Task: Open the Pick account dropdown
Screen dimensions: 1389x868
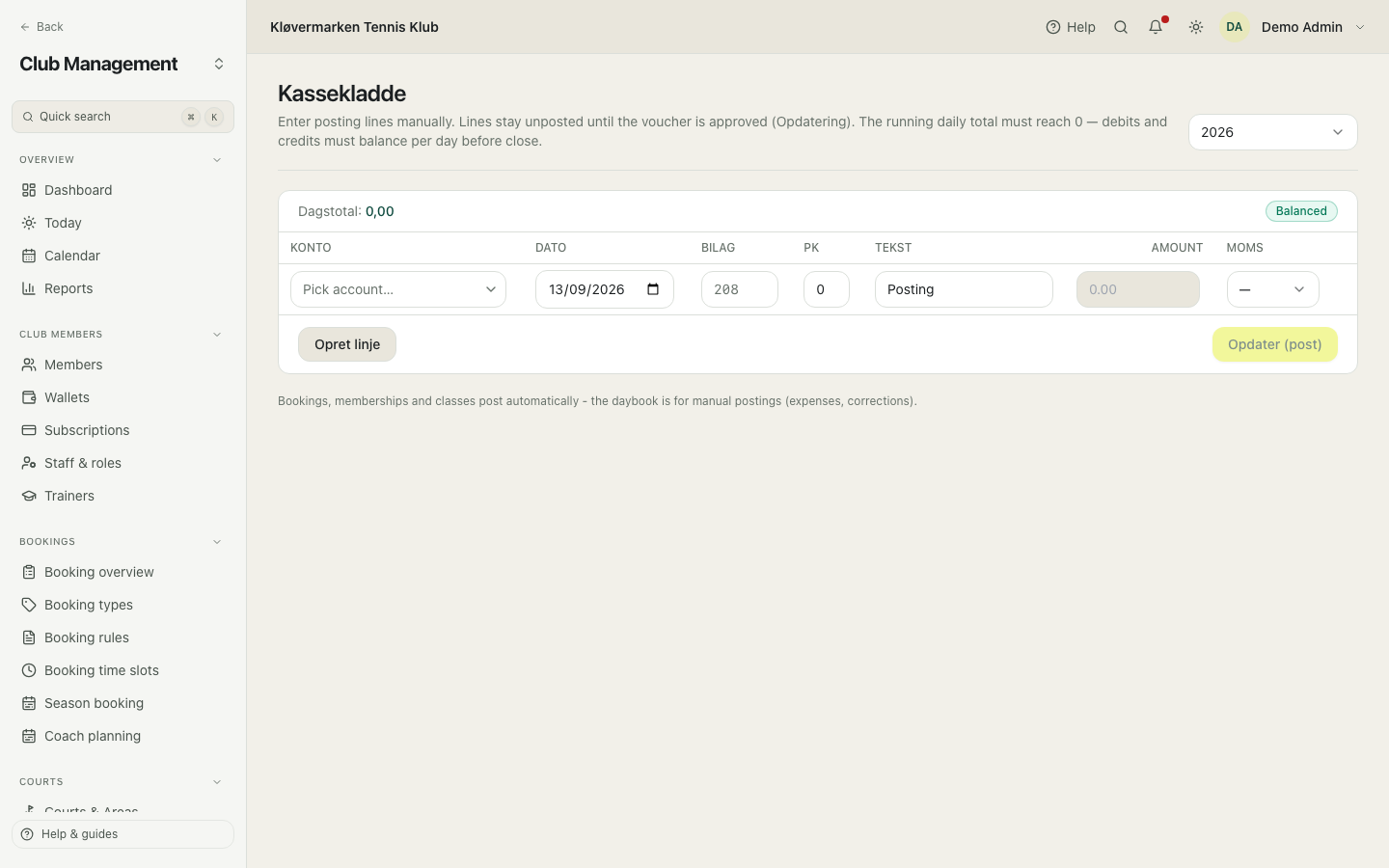Action: tap(398, 289)
